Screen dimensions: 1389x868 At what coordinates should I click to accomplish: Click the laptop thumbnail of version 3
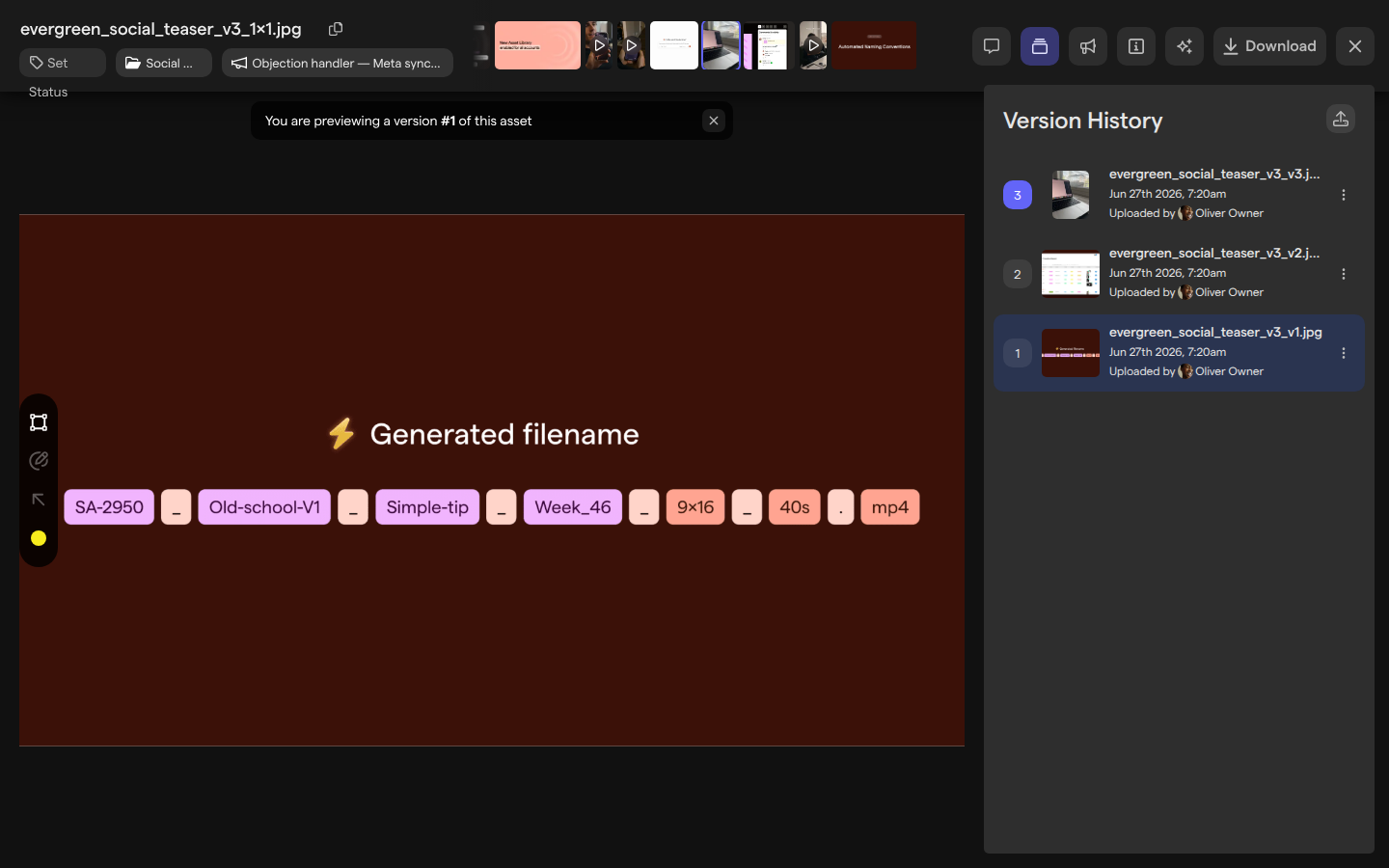tap(1071, 195)
